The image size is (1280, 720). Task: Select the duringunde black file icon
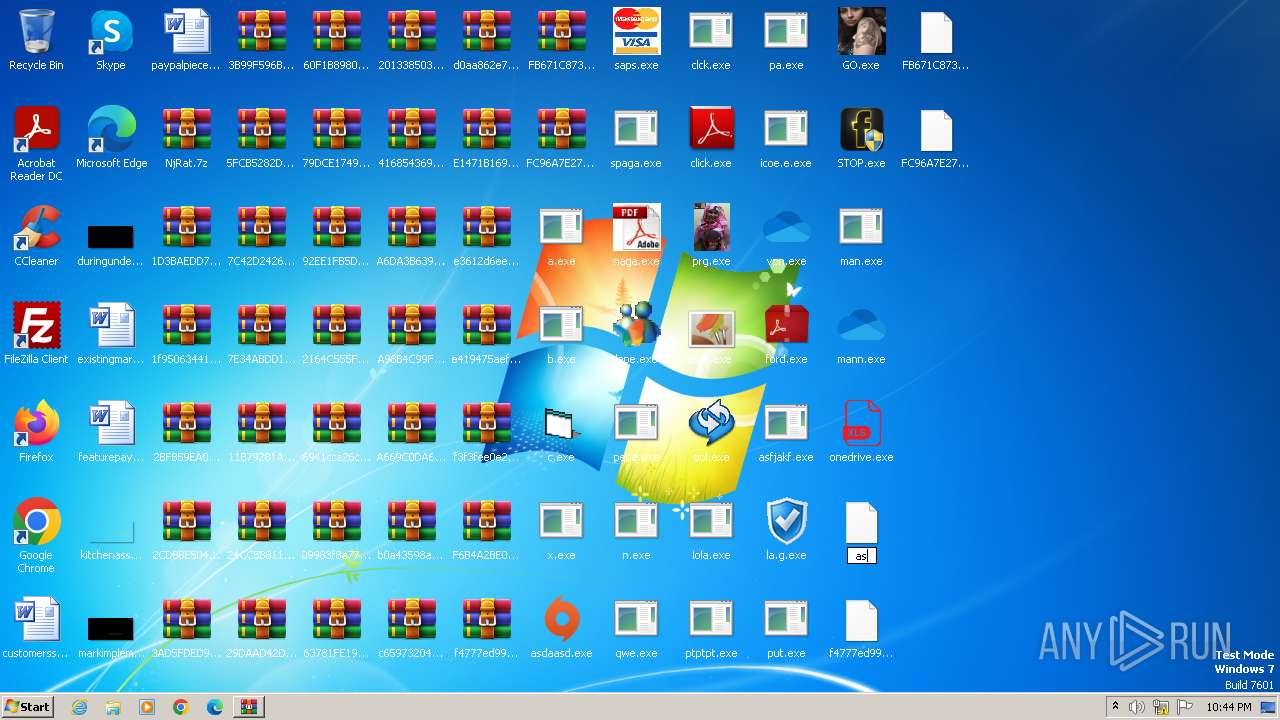111,243
